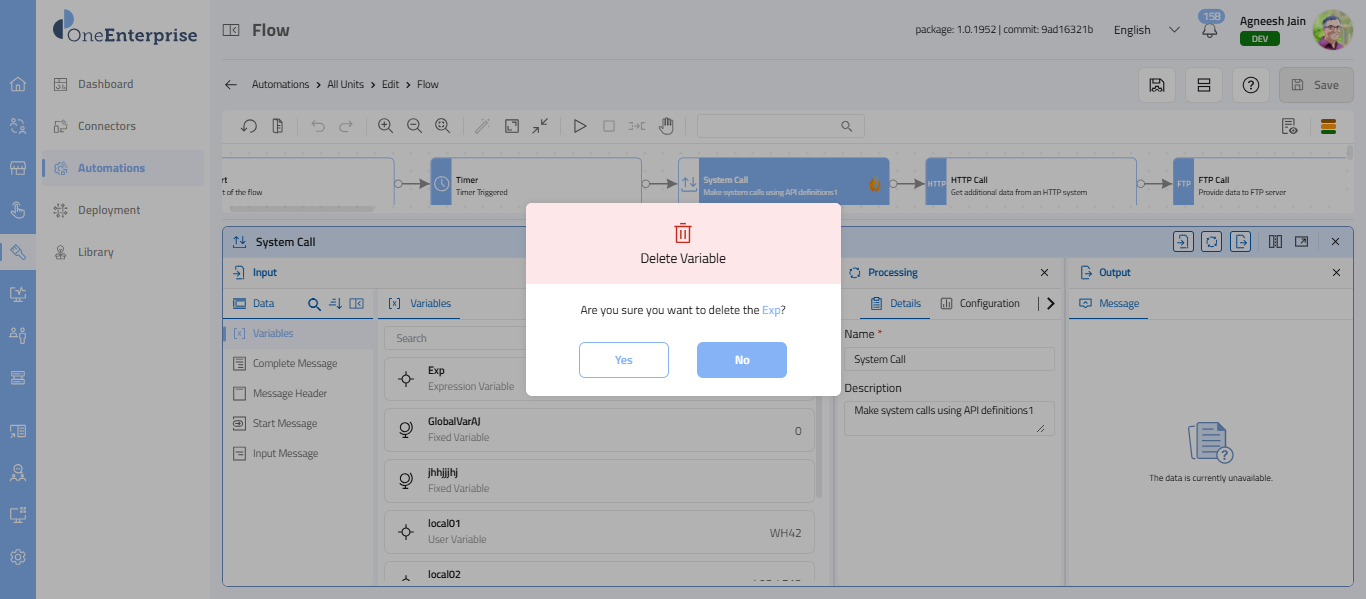Select Complete Message in the Data list
This screenshot has width=1366, height=599.
(294, 364)
